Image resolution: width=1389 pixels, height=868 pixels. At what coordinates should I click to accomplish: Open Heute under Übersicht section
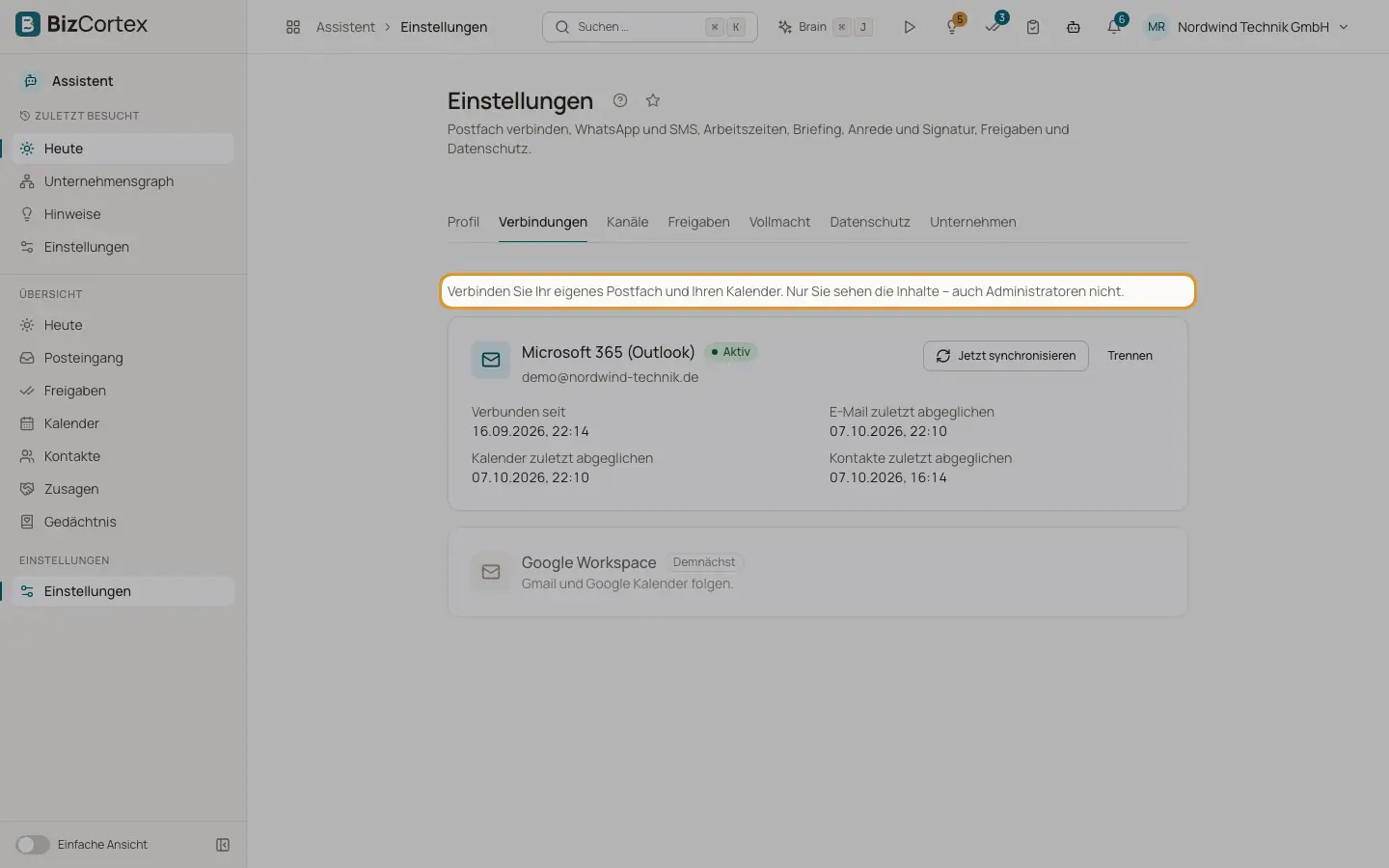click(123, 325)
